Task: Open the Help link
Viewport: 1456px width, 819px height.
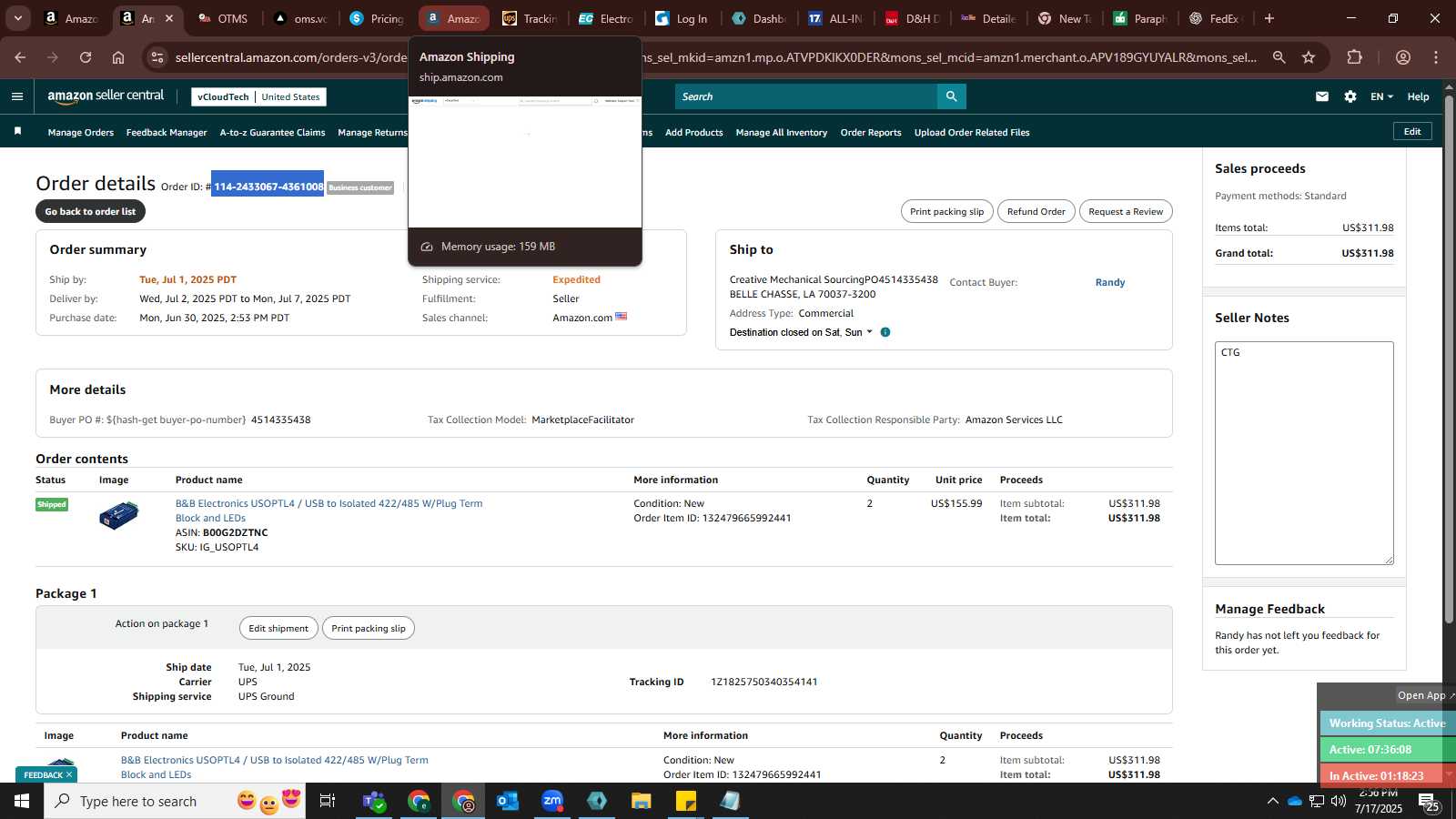Action: coord(1418,96)
